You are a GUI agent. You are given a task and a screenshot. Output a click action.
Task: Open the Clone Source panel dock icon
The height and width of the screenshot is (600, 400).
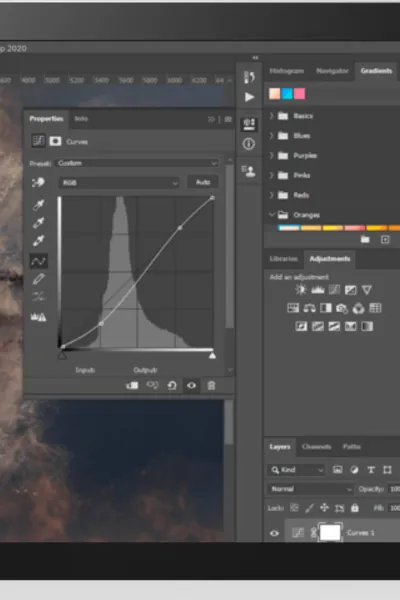249,171
